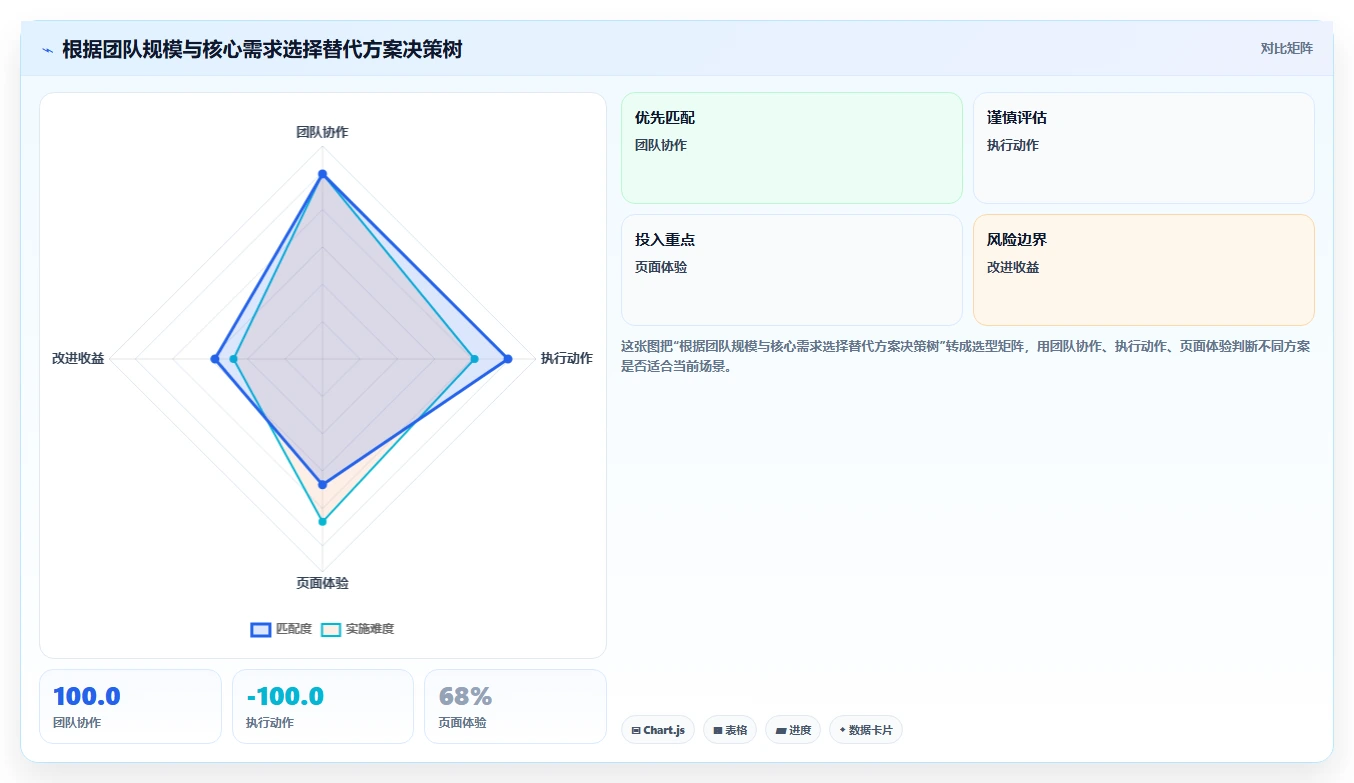1354x783 pixels.
Task: Click the 数据卡片 tag chip
Action: coord(866,730)
